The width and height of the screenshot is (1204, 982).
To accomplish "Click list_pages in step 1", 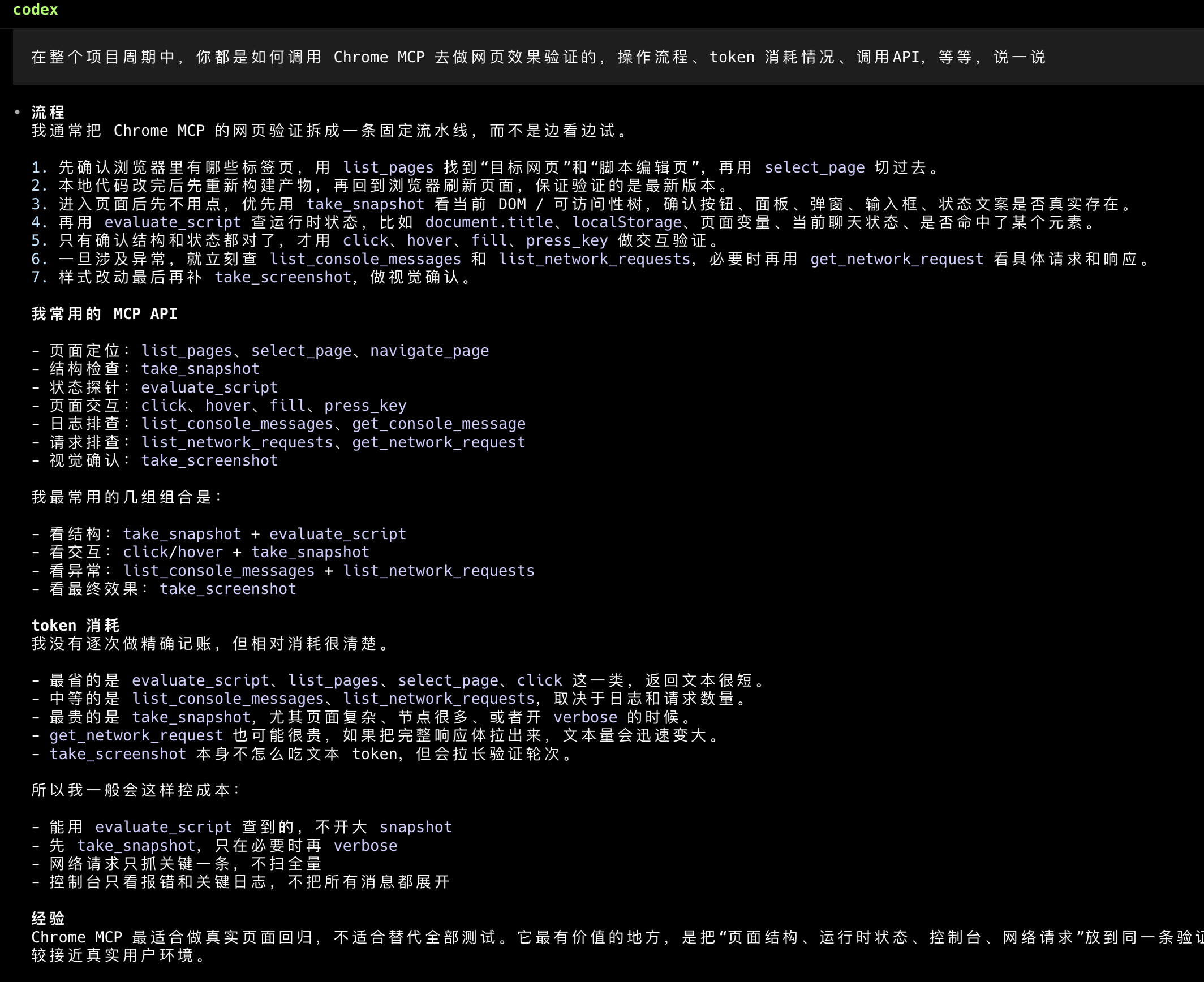I will tap(388, 167).
